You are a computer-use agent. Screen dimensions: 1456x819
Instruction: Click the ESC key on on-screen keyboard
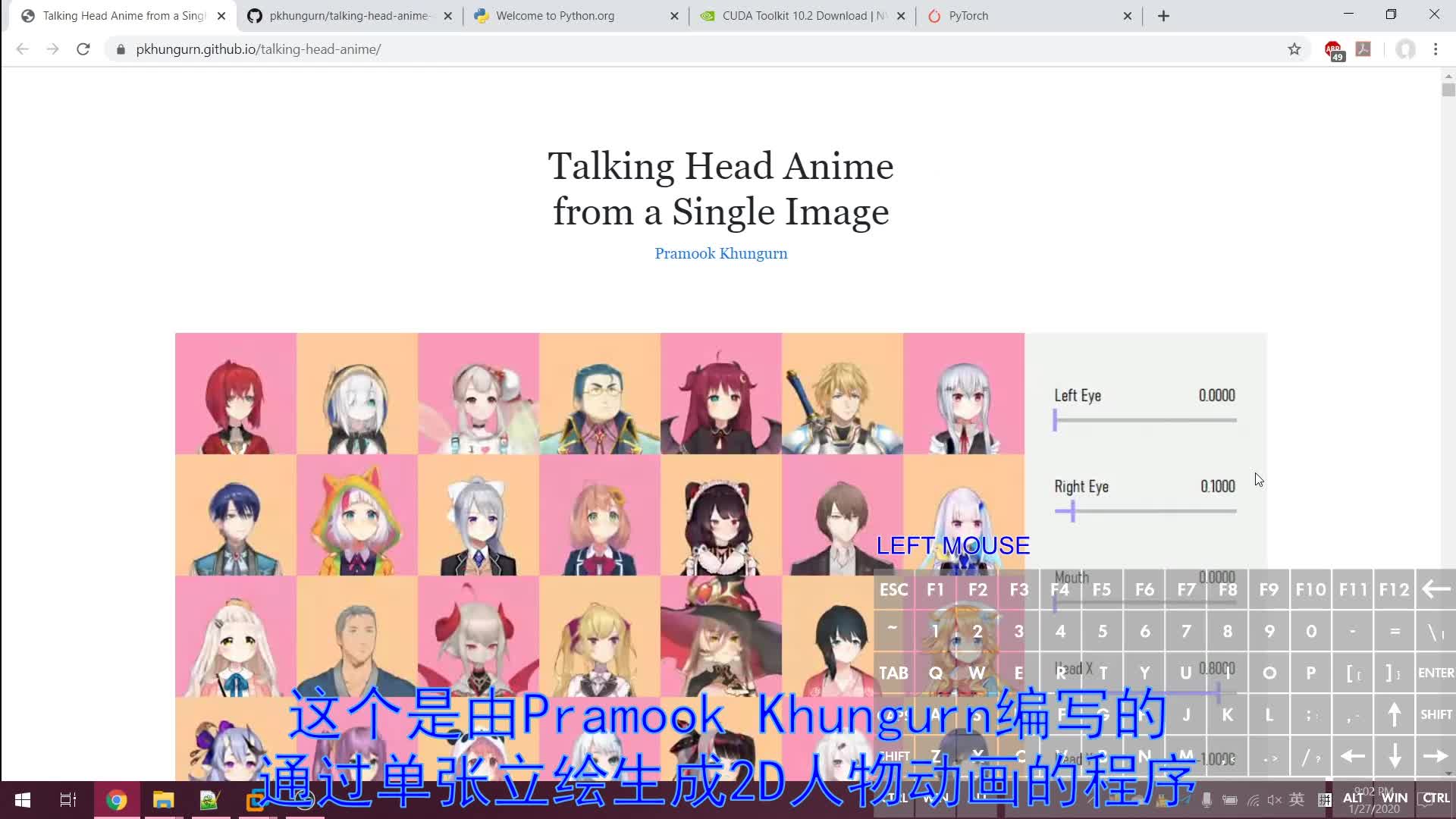pyautogui.click(x=893, y=589)
